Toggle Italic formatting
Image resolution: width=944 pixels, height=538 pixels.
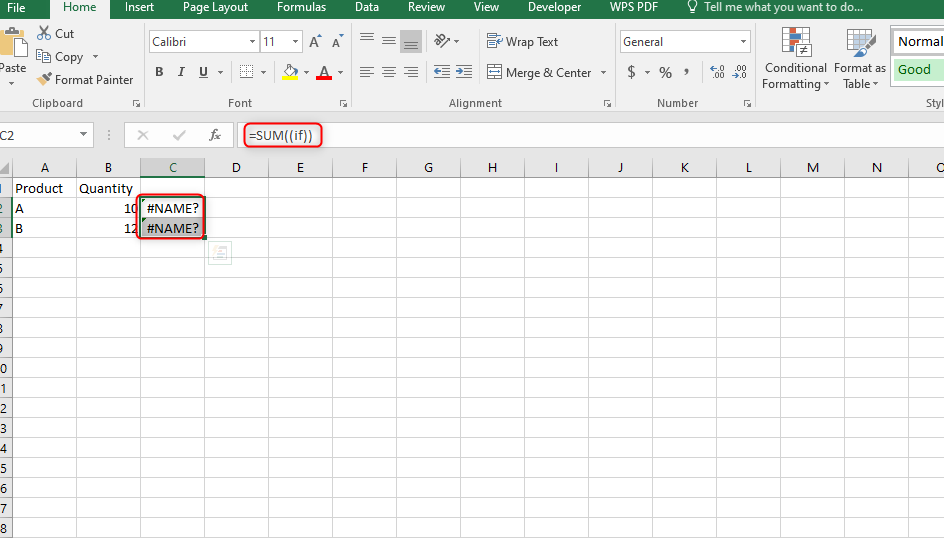(x=181, y=72)
